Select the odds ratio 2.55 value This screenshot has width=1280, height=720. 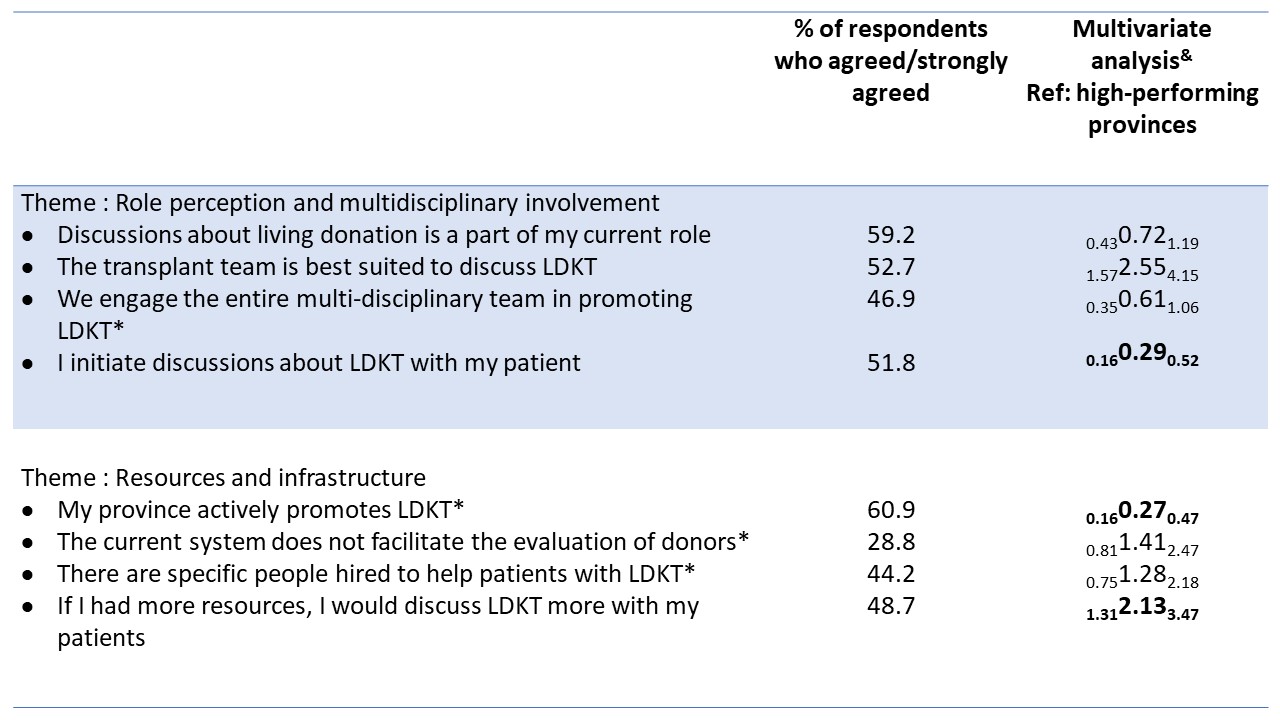(1142, 269)
